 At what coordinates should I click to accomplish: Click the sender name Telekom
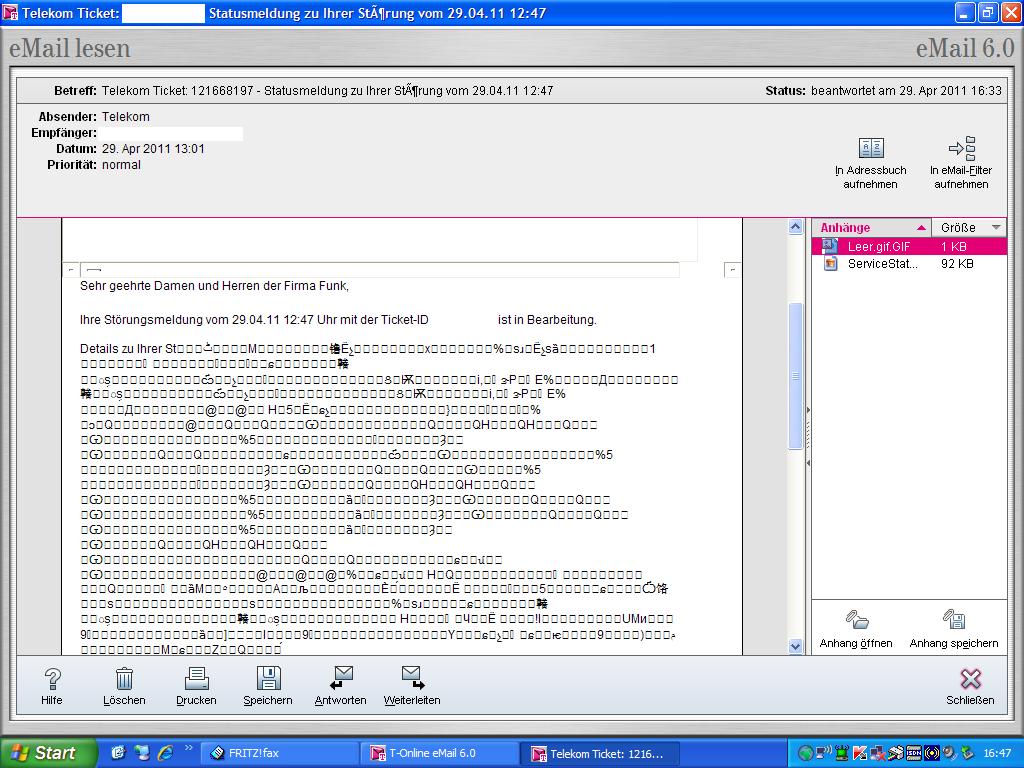pyautogui.click(x=125, y=117)
